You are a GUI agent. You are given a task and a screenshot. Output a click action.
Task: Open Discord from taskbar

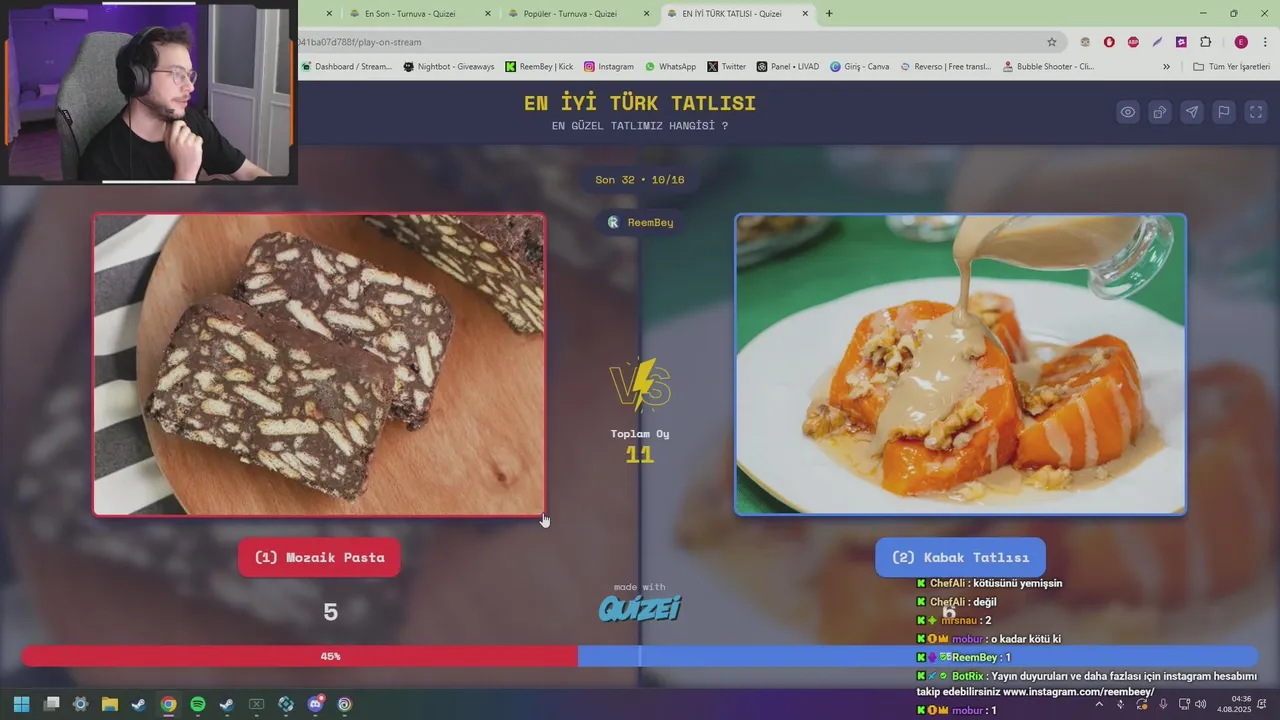coord(315,704)
